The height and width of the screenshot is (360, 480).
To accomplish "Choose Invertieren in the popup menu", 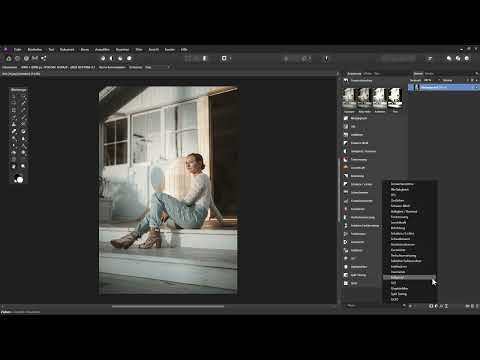I will pos(409,272).
